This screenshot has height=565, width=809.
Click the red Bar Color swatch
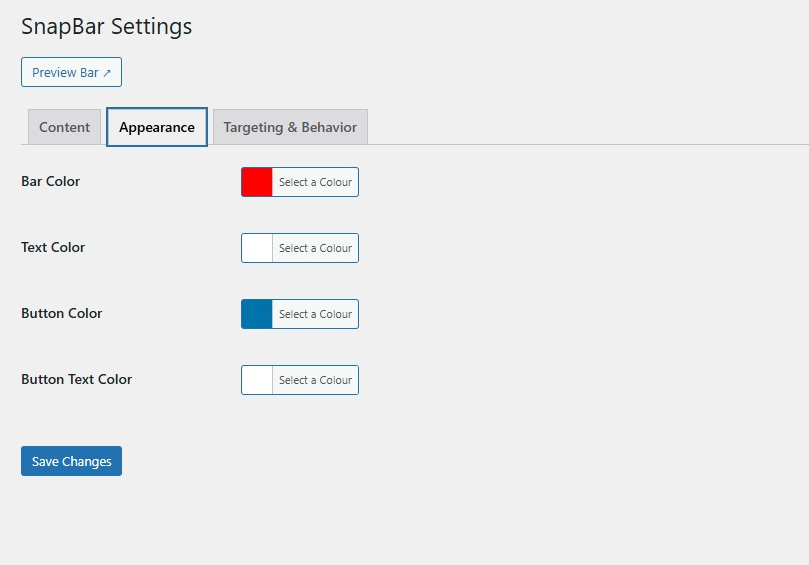coord(257,182)
